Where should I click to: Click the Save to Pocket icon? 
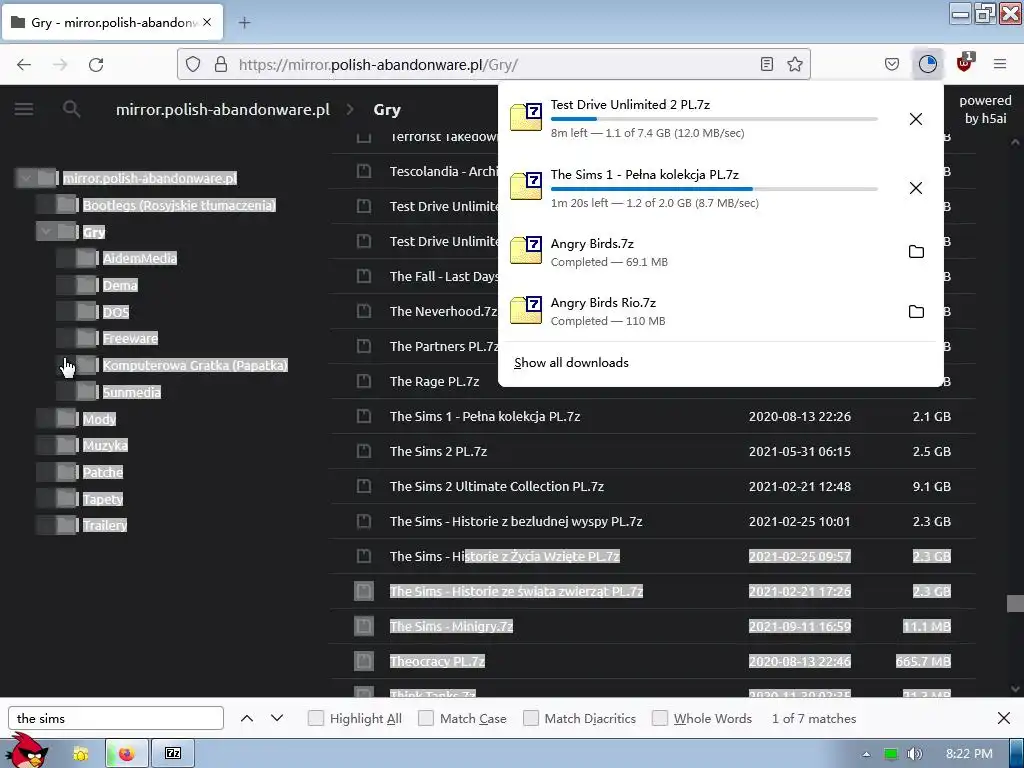[x=891, y=64]
